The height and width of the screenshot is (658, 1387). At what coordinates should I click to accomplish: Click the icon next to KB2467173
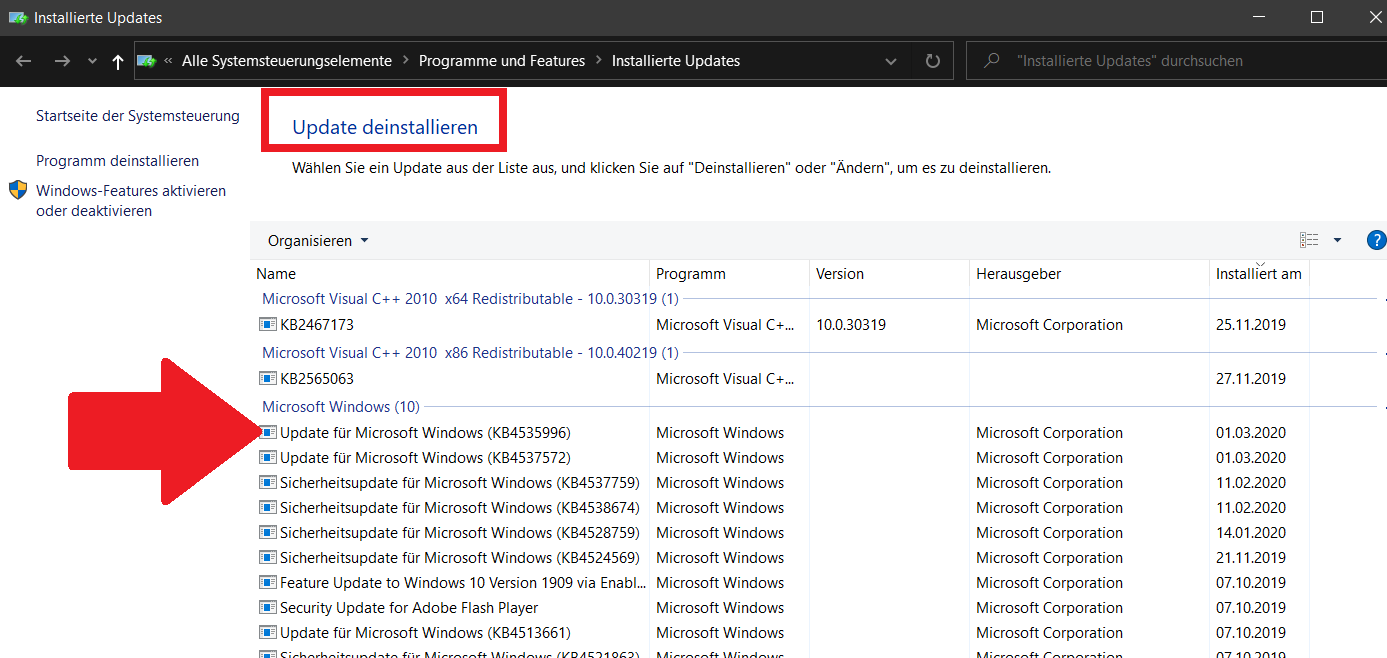point(267,325)
